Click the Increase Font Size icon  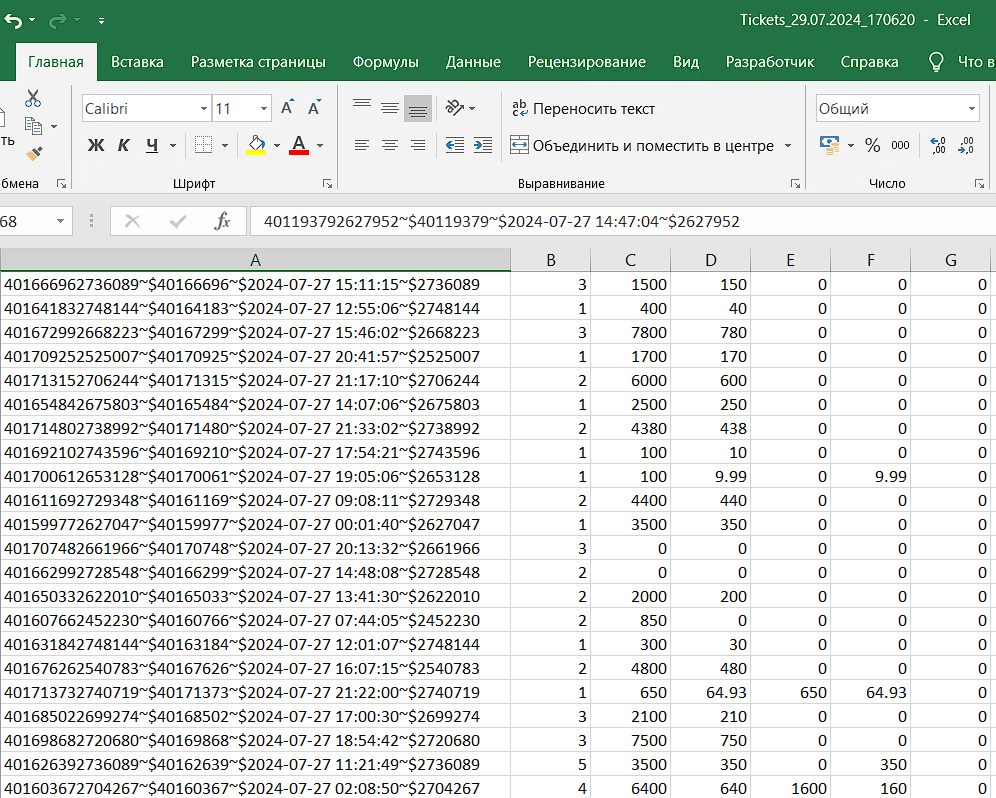[x=288, y=108]
